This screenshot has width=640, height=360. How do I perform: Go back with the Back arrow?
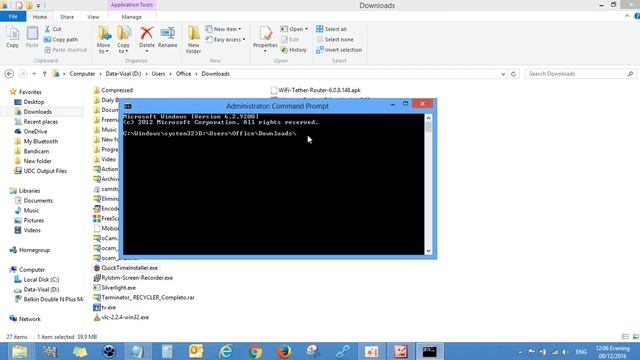pos(9,74)
